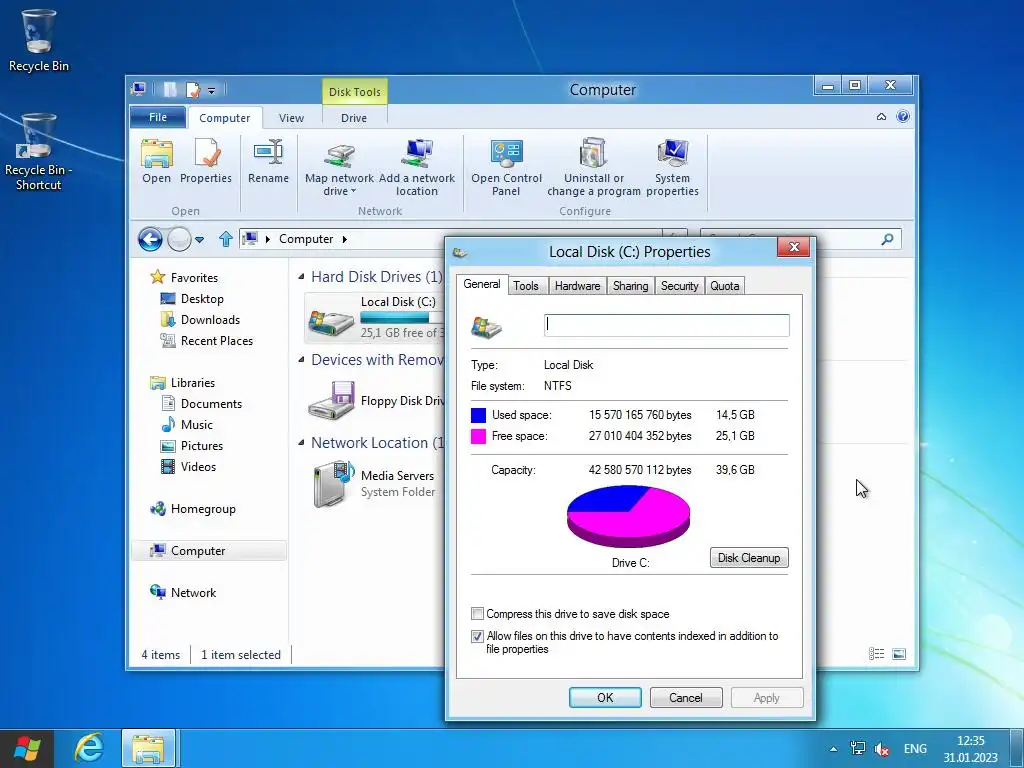This screenshot has height=768, width=1024.
Task: Select the Floppy Disk Drive icon
Action: 331,400
